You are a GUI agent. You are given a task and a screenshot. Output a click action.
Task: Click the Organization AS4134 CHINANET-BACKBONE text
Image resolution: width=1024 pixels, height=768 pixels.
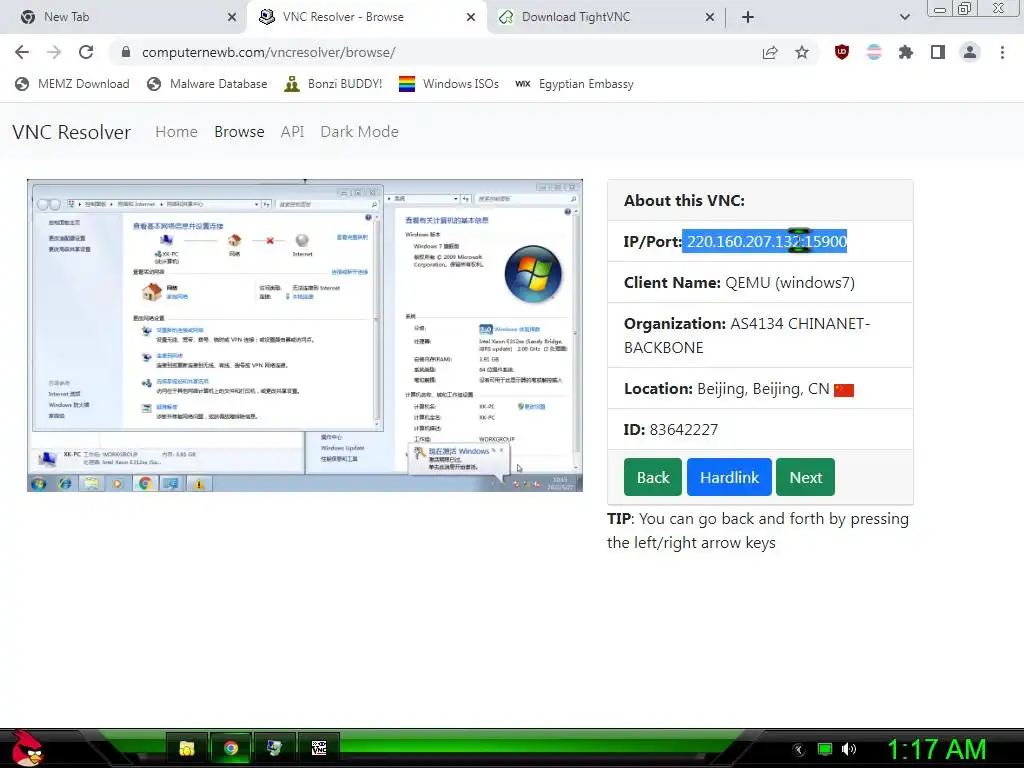point(747,336)
